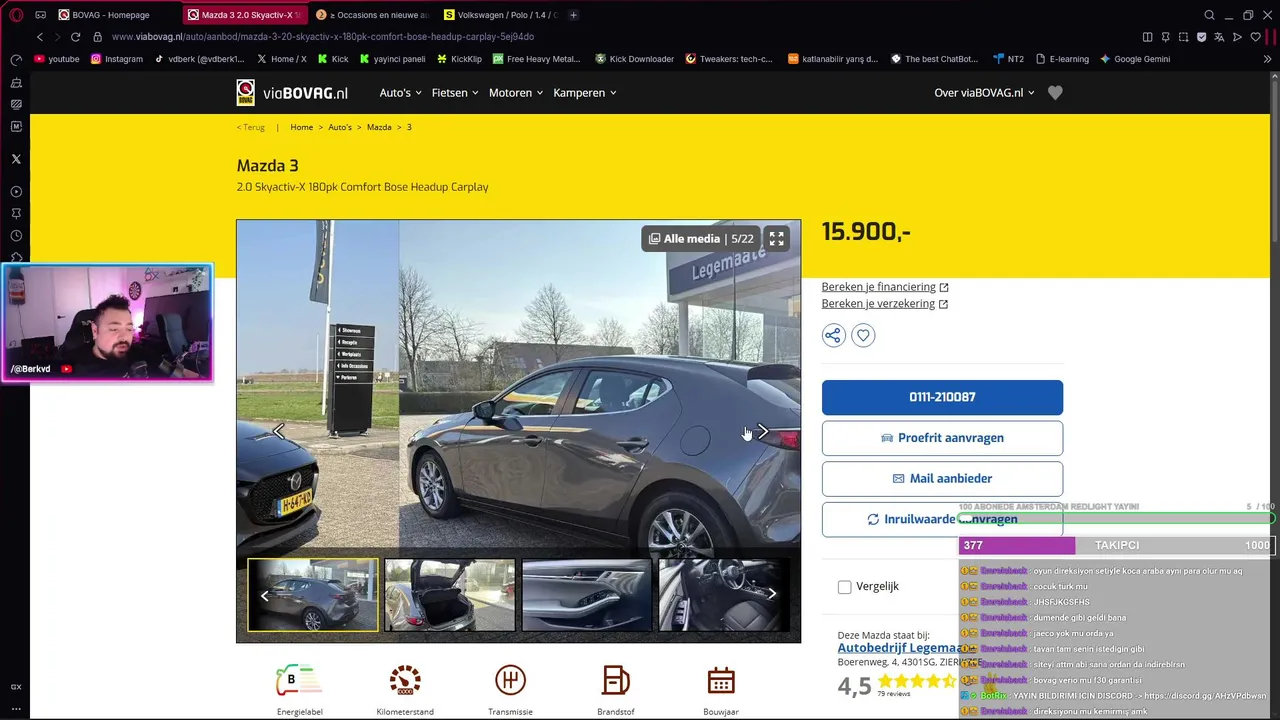Click the send/flow arrow icon in address bar

[x=1238, y=37]
